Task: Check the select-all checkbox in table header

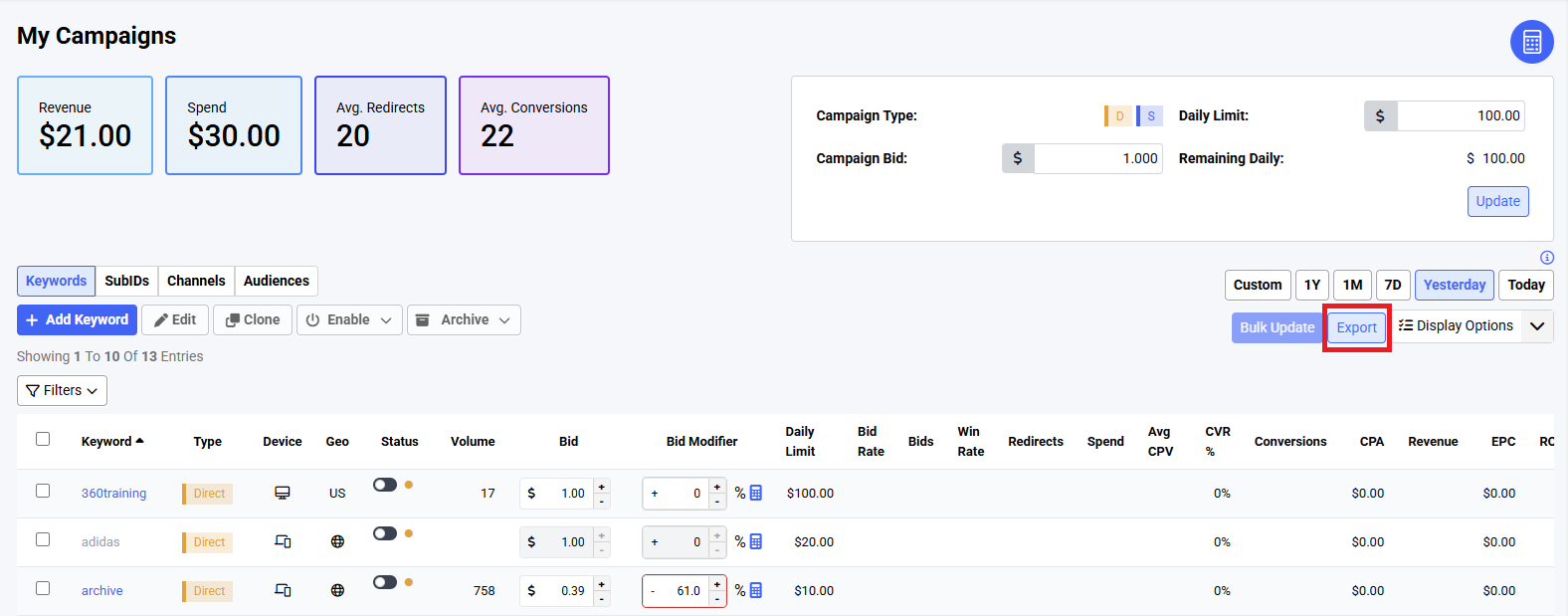Action: tap(43, 439)
